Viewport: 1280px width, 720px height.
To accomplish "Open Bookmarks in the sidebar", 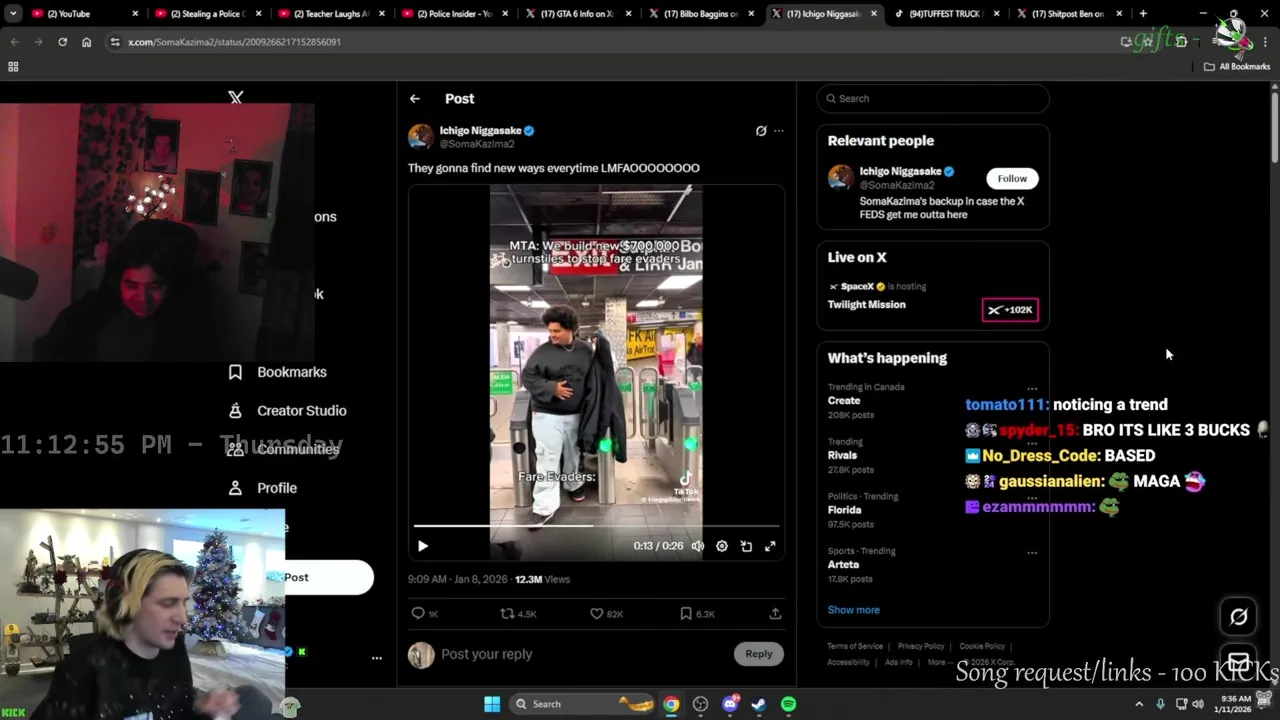I will [x=277, y=372].
